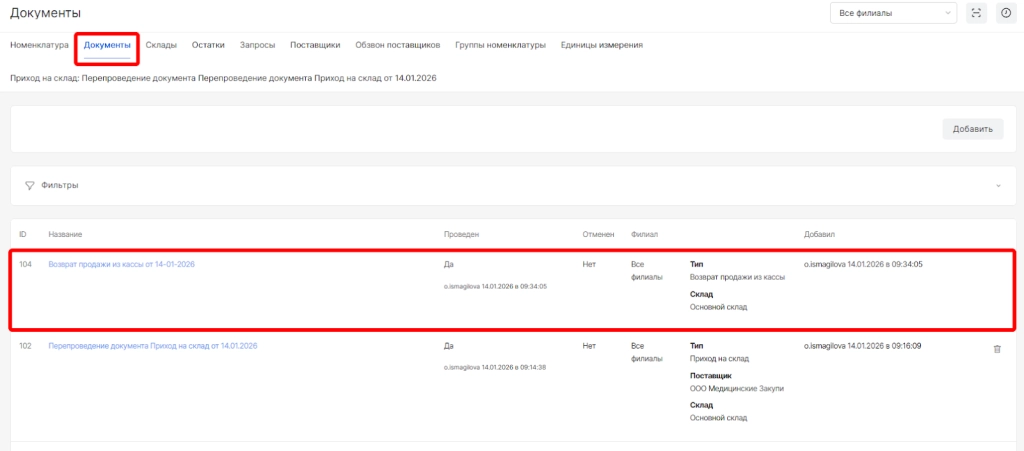
Task: Select the Группы номенклатуры tab
Action: (x=500, y=45)
